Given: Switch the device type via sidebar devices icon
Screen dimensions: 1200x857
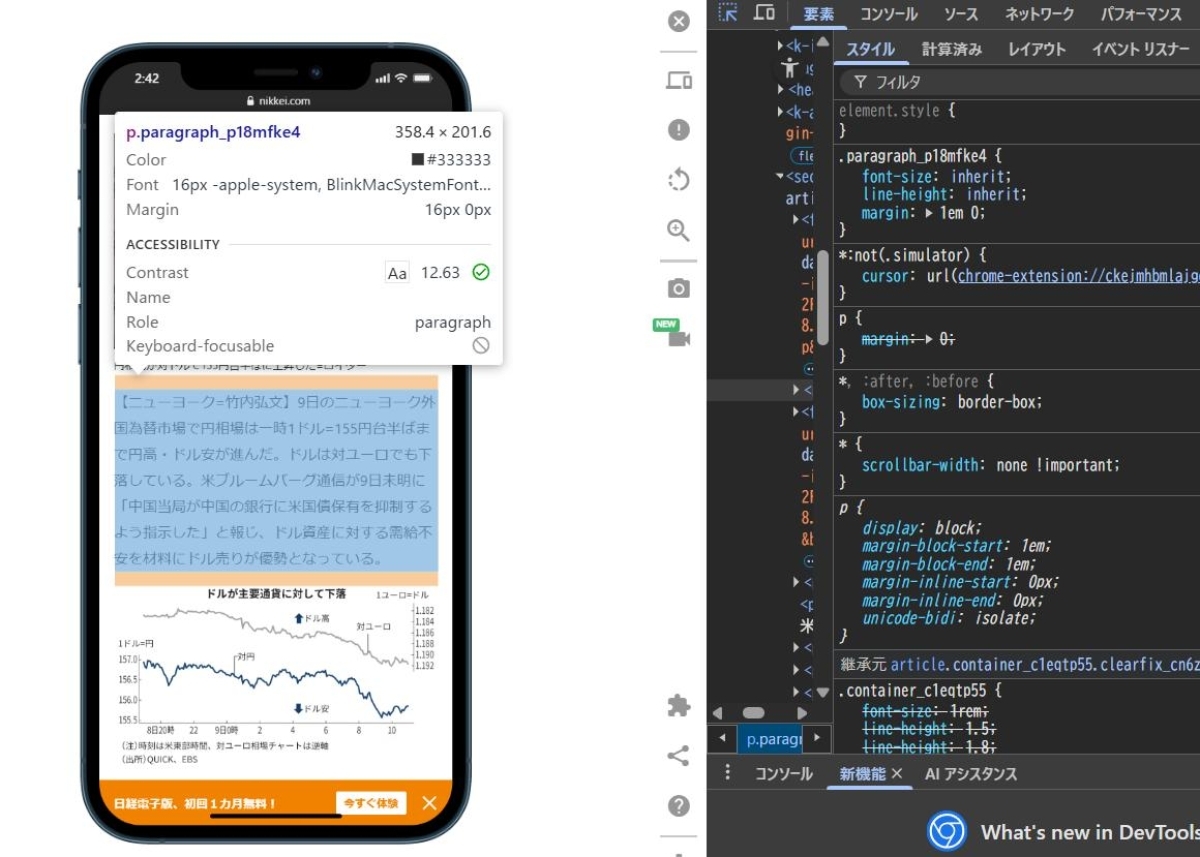Looking at the screenshot, I should tap(679, 81).
